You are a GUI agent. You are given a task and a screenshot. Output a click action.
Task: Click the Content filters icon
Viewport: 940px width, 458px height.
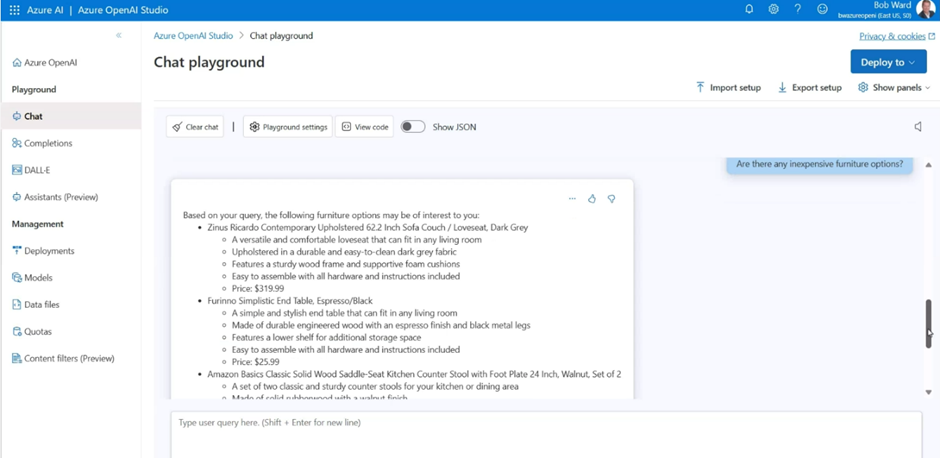click(17, 358)
